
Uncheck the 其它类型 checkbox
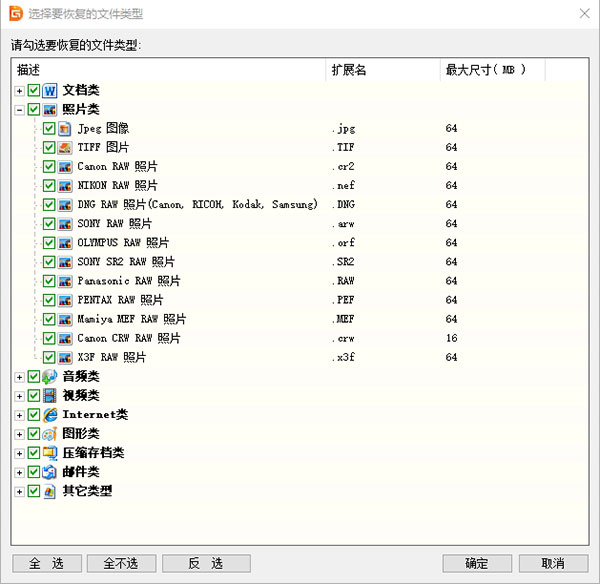point(34,491)
